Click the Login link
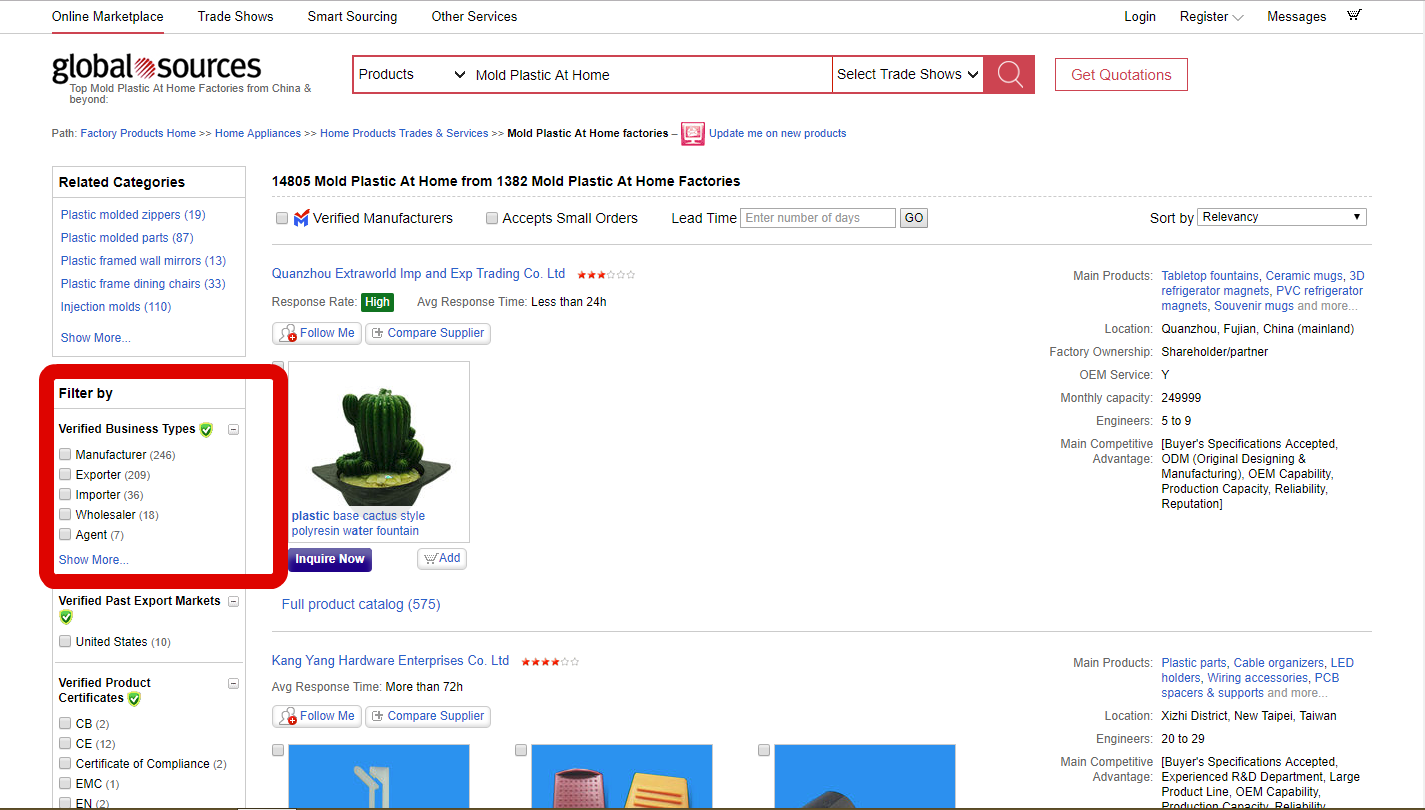The height and width of the screenshot is (810, 1425). tap(1140, 16)
